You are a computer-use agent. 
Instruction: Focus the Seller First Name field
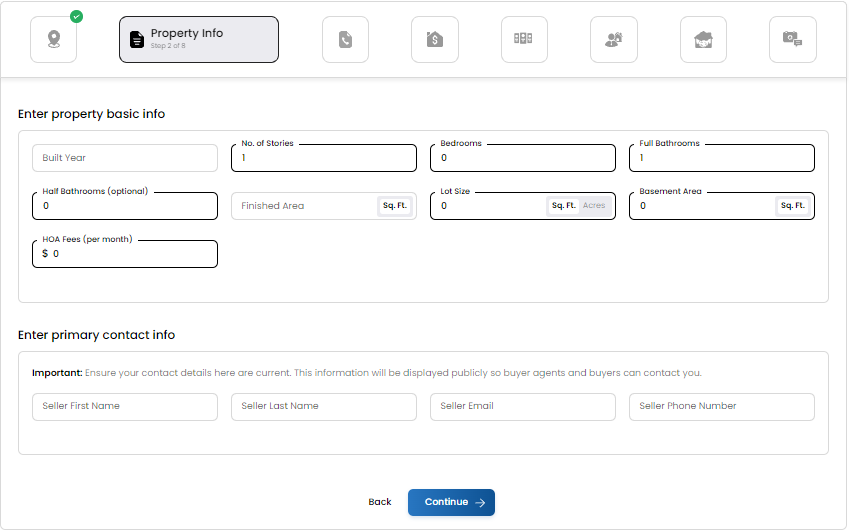[125, 406]
